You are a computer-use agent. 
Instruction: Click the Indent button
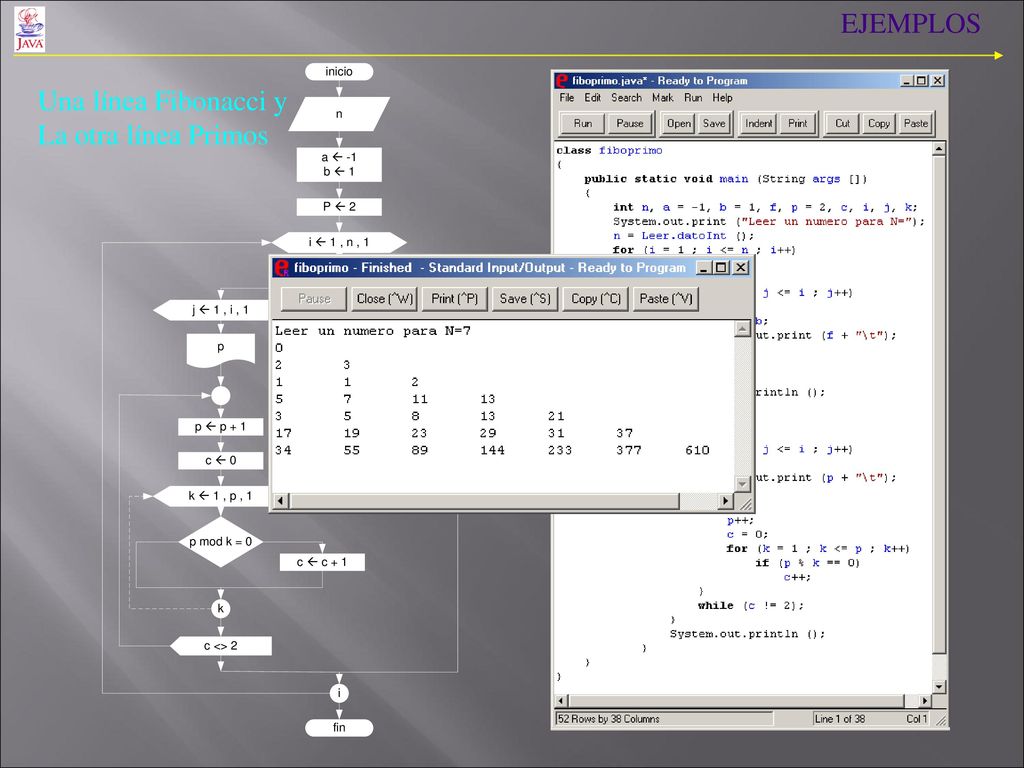[758, 123]
